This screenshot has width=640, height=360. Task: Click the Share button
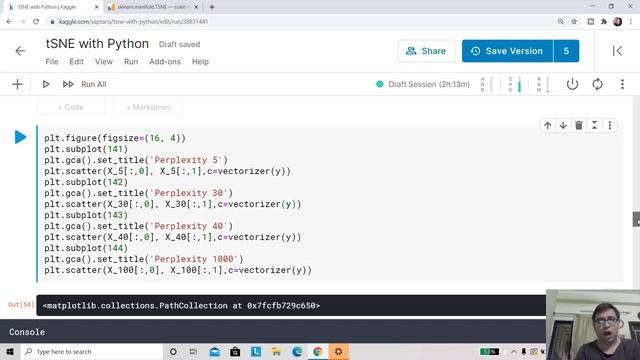(x=427, y=51)
